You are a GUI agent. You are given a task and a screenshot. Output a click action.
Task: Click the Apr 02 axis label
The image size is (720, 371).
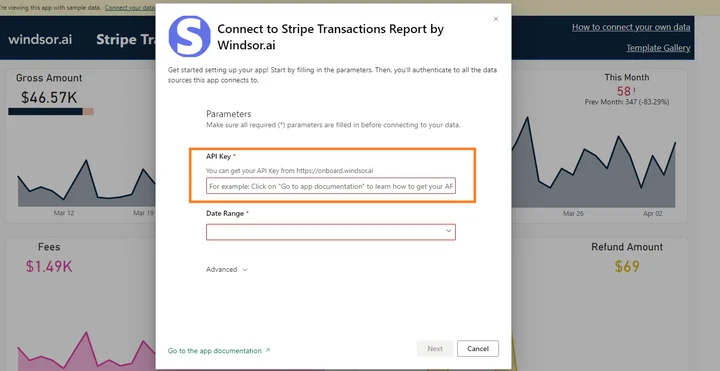652,214
